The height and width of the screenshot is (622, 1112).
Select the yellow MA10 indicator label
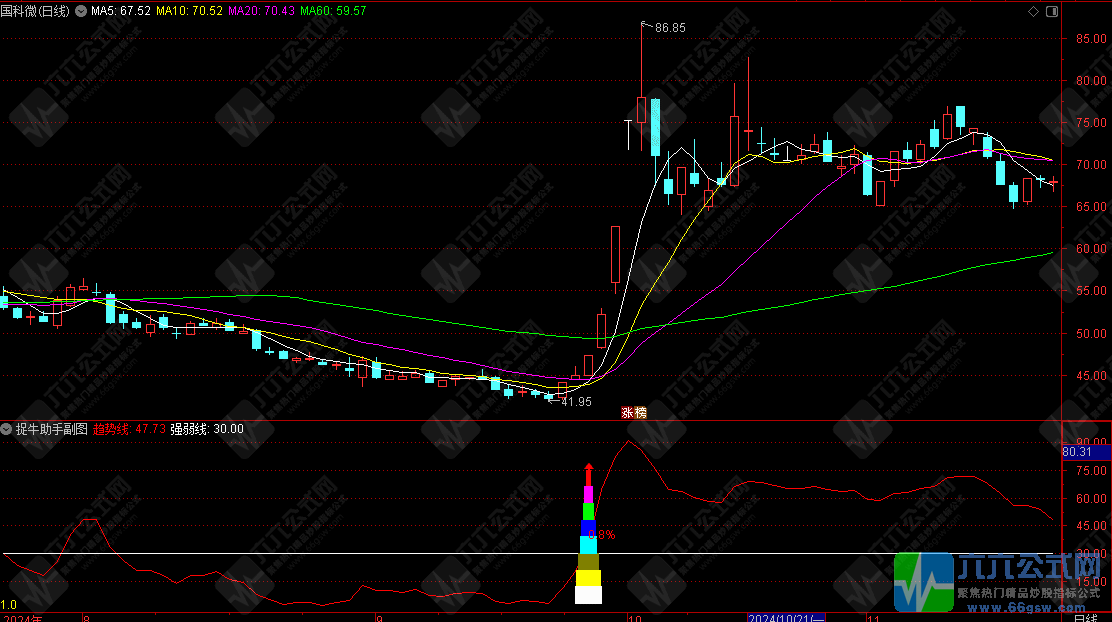[x=190, y=11]
